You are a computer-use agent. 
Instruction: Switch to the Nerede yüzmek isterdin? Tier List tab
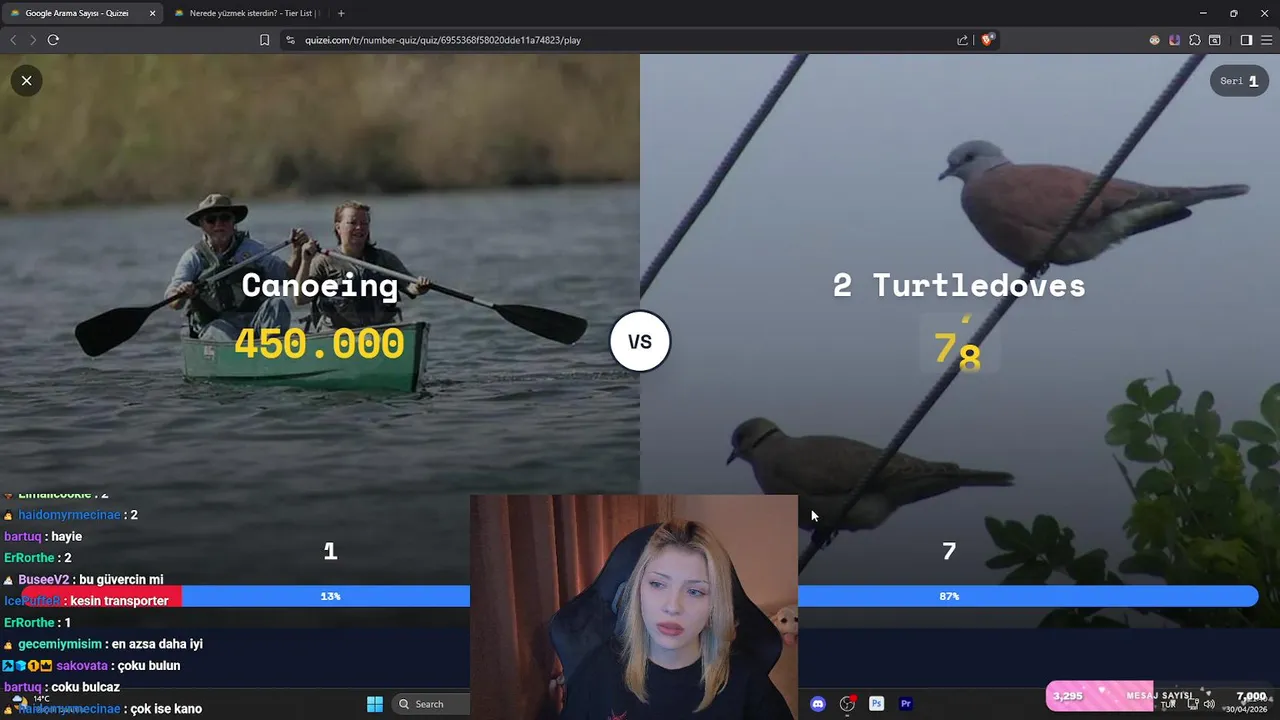coord(247,13)
